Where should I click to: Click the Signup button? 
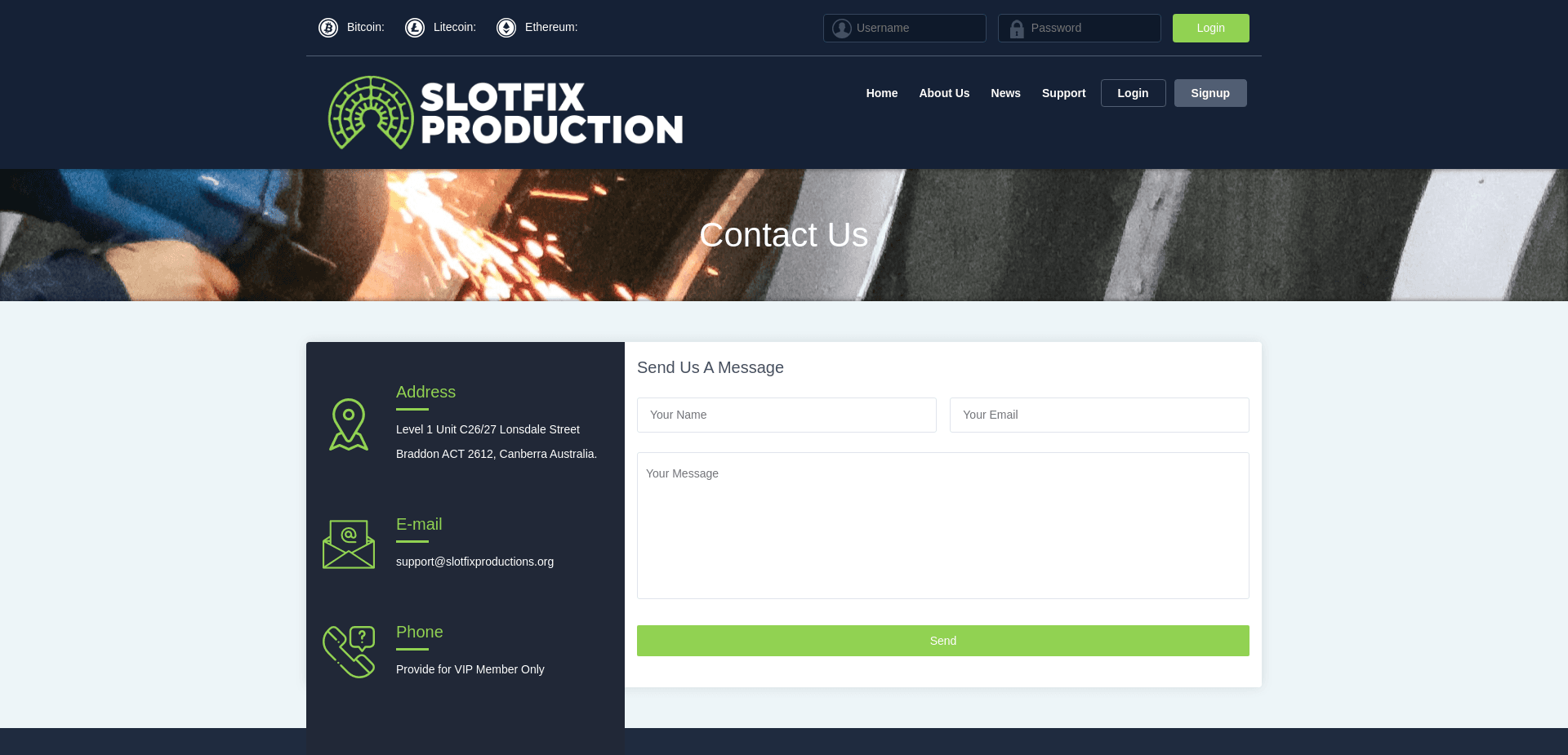pos(1210,93)
